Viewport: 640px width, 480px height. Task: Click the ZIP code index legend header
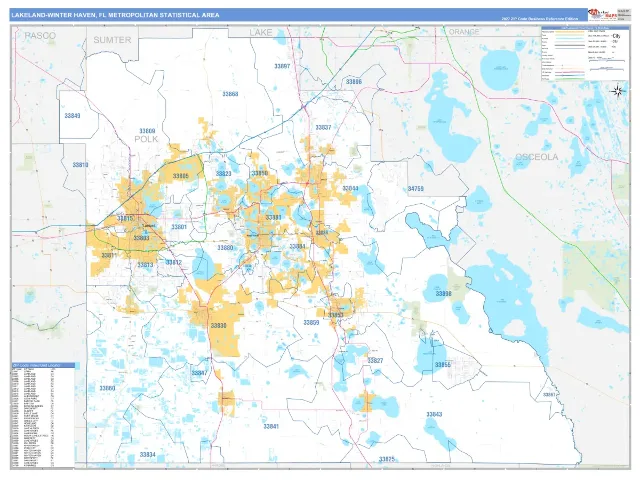[x=43, y=365]
